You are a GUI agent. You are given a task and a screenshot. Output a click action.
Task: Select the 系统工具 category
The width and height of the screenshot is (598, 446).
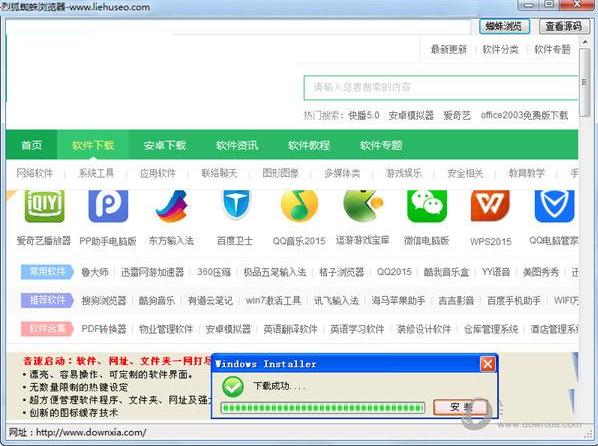coord(96,173)
